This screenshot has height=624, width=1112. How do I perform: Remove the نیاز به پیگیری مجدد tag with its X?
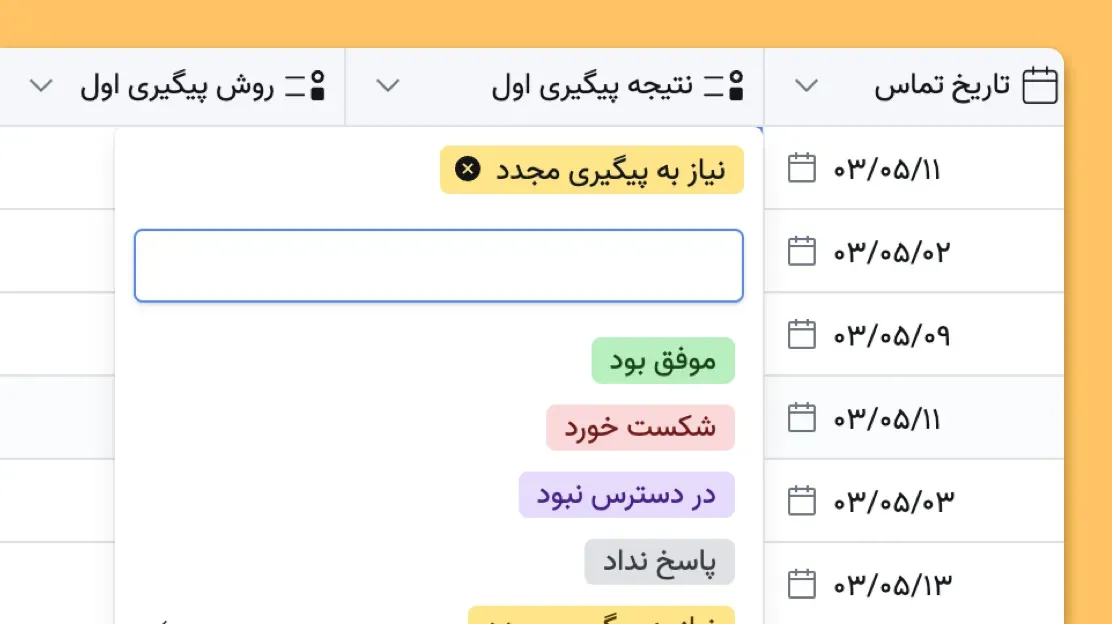(x=466, y=169)
